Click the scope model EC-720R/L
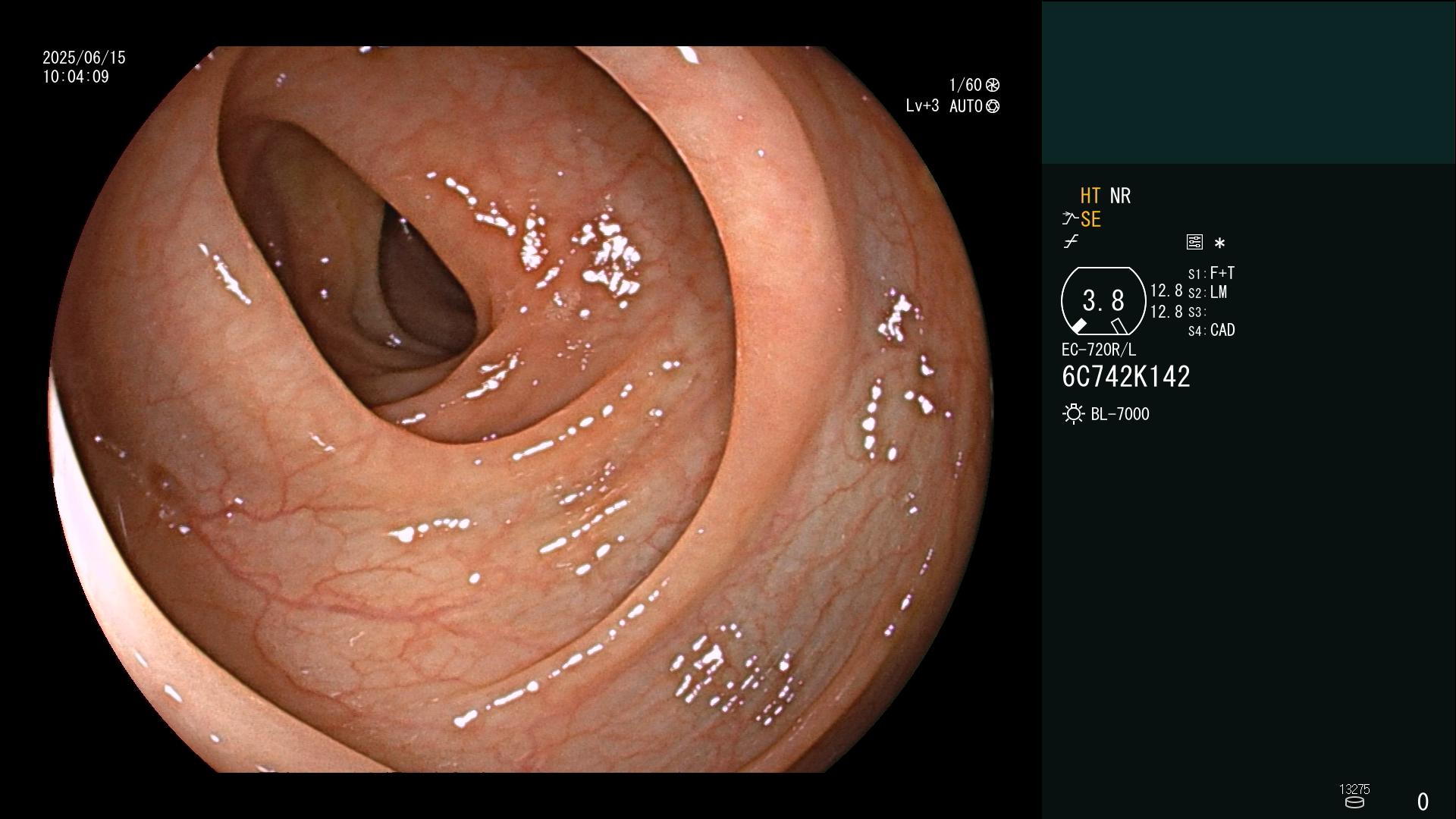 coord(1099,350)
